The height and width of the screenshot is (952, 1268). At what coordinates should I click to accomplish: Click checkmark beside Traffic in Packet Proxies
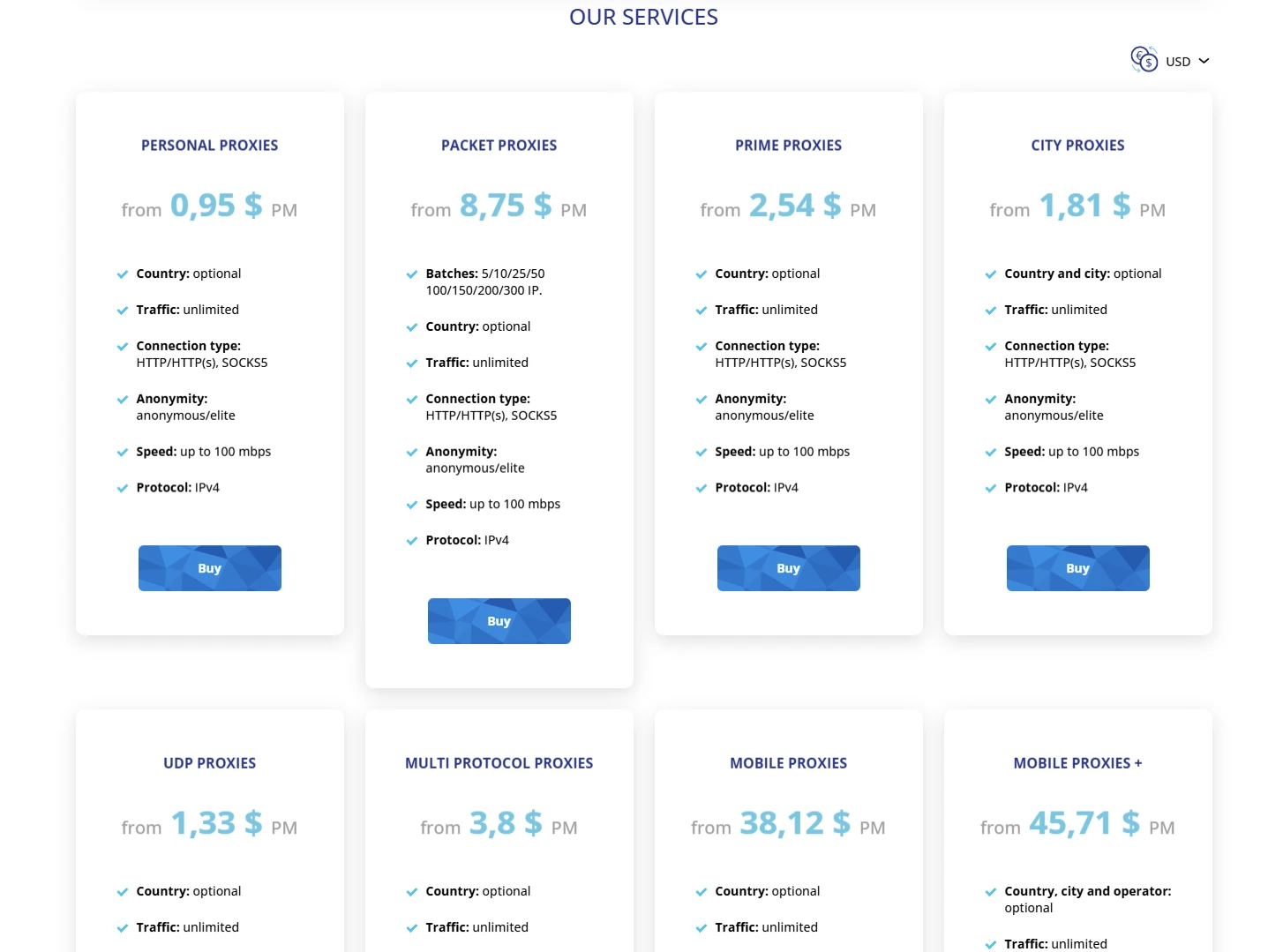[x=411, y=364]
